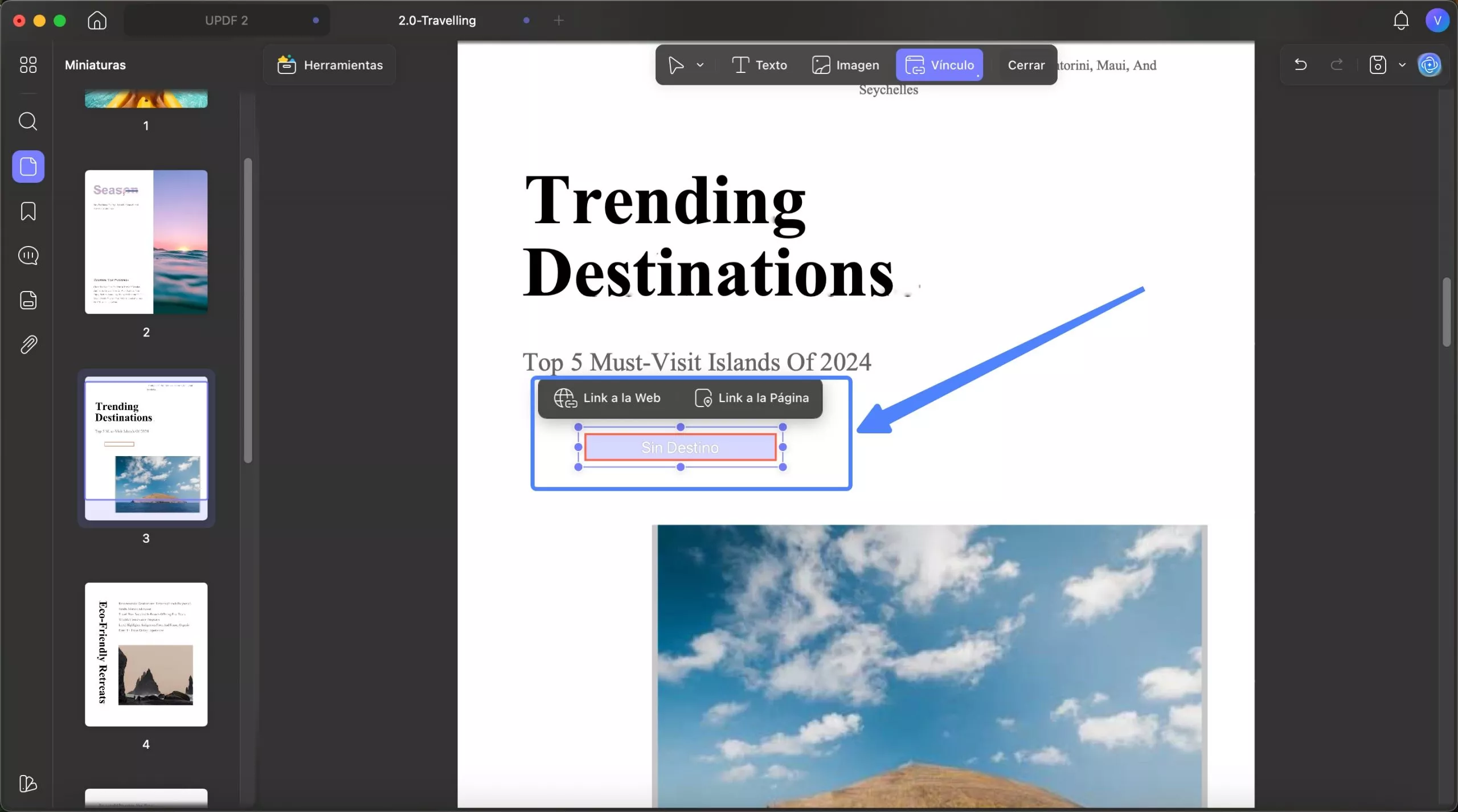Open the attachments paperclip icon
Image resolution: width=1458 pixels, height=812 pixels.
(x=28, y=345)
